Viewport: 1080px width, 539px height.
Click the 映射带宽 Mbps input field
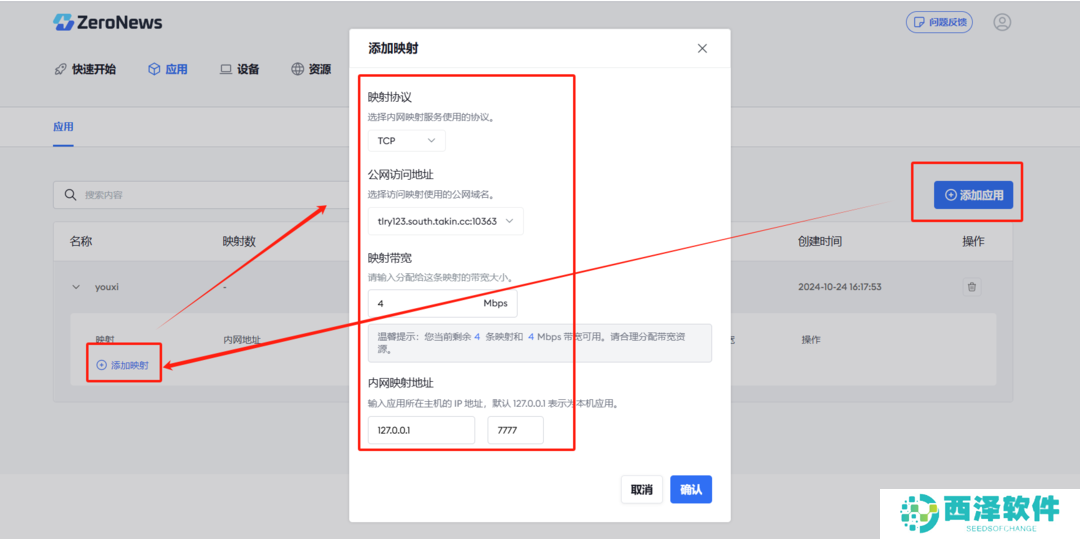(x=425, y=303)
